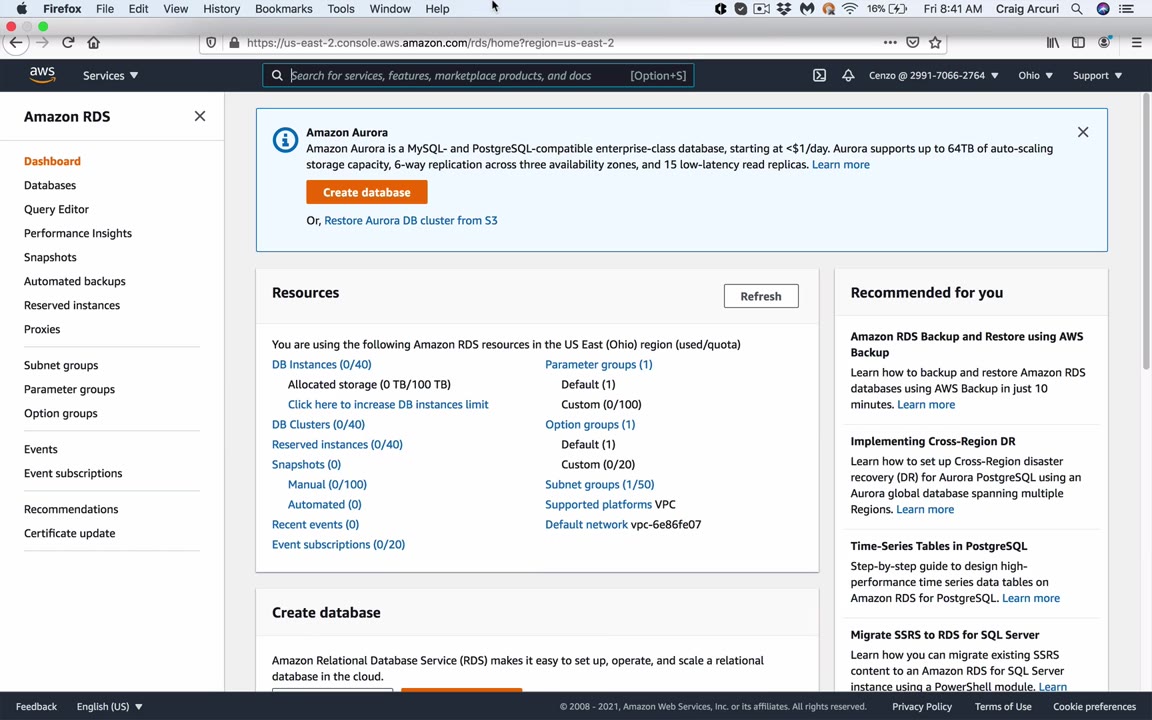Viewport: 1152px width, 720px height.
Task: Open Certificate update in sidebar
Action: point(69,533)
